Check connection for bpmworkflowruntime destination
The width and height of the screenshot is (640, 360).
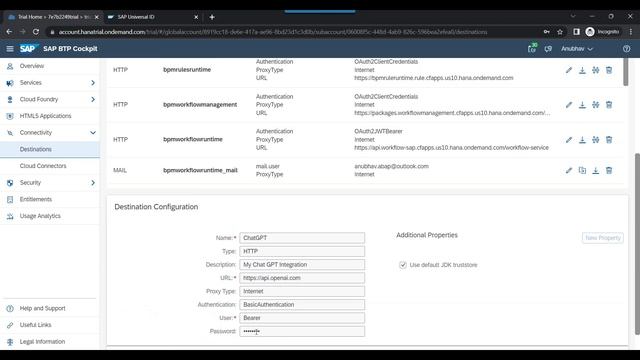pos(596,140)
